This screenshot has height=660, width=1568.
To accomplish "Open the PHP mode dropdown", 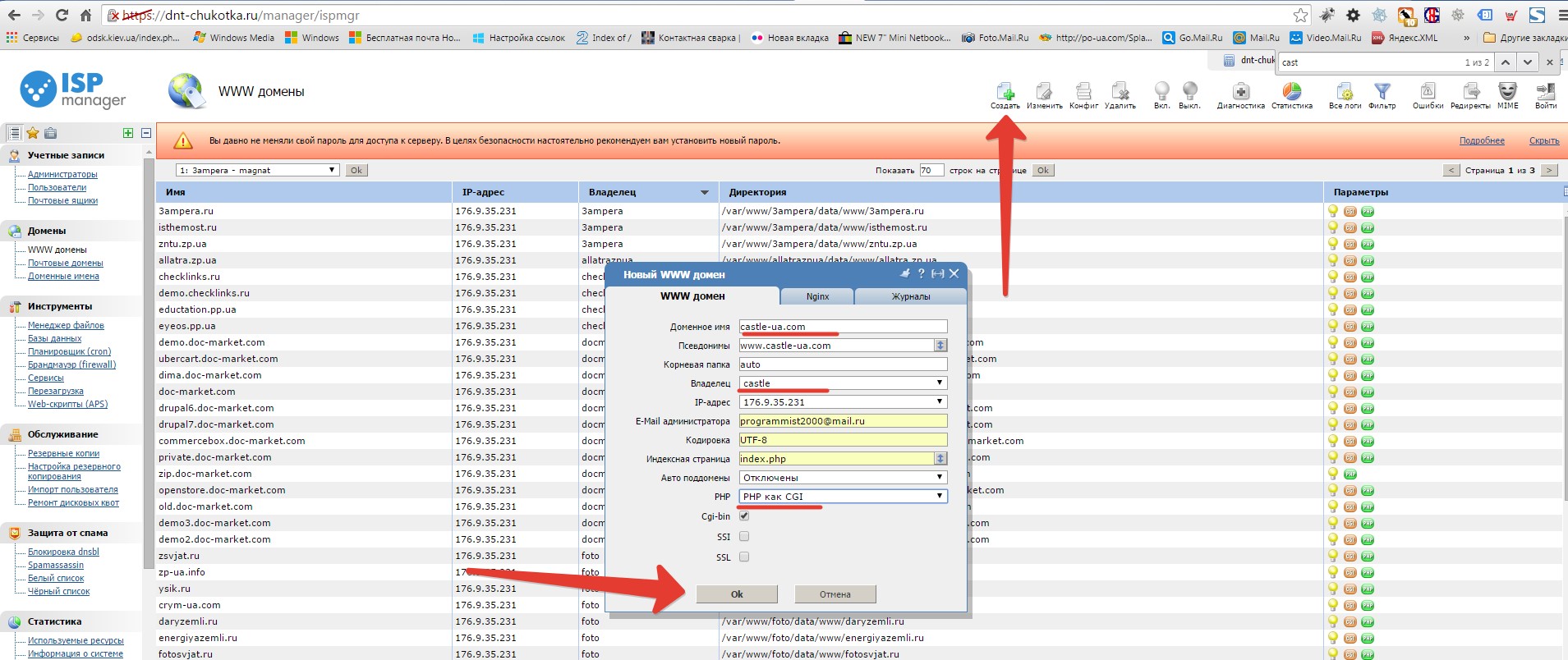I will point(843,497).
